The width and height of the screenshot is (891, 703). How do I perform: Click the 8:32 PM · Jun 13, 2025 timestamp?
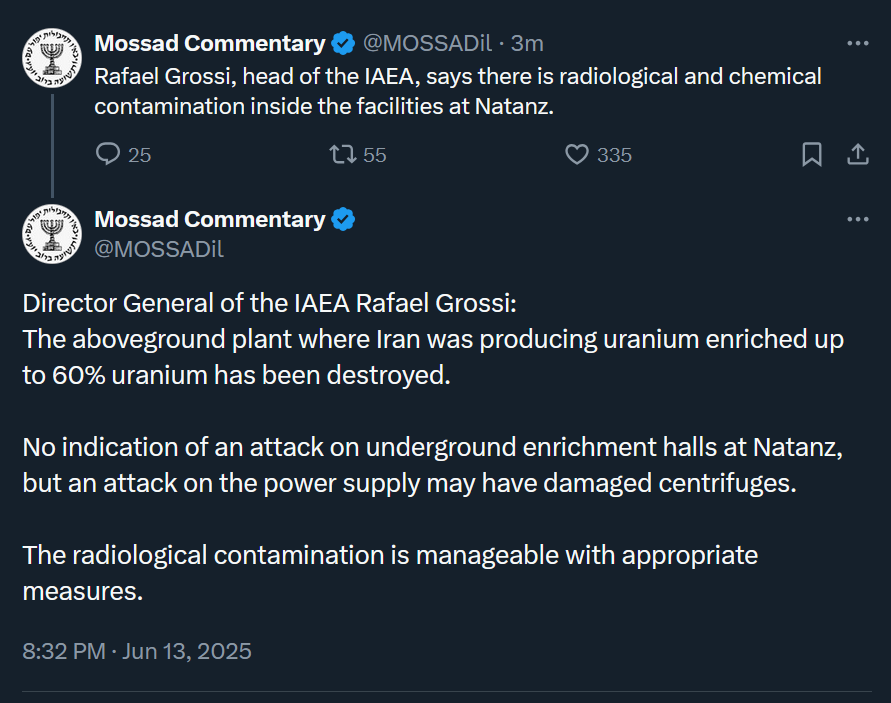point(137,651)
